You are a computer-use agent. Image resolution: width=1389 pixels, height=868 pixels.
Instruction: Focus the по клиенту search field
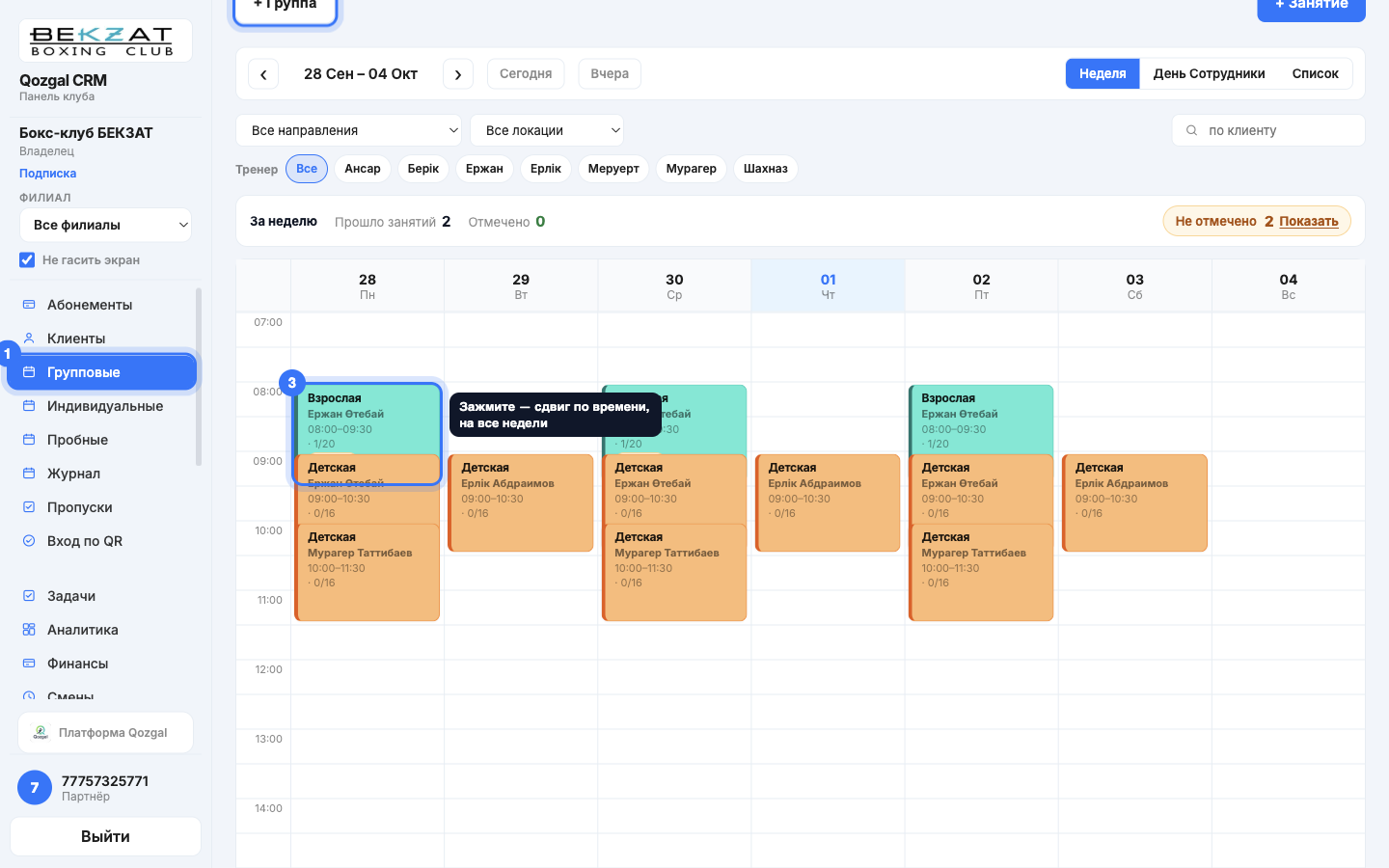click(1268, 130)
